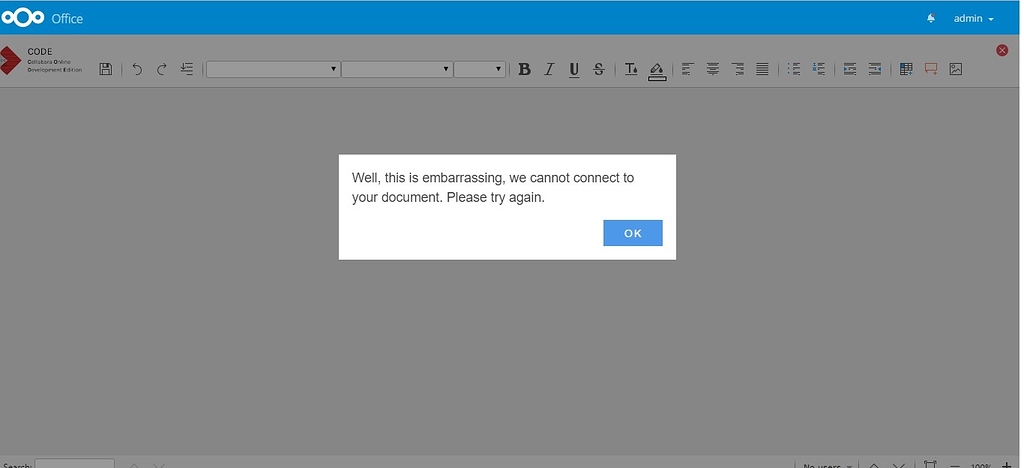
Task: Toggle bold formatting
Action: 524,69
